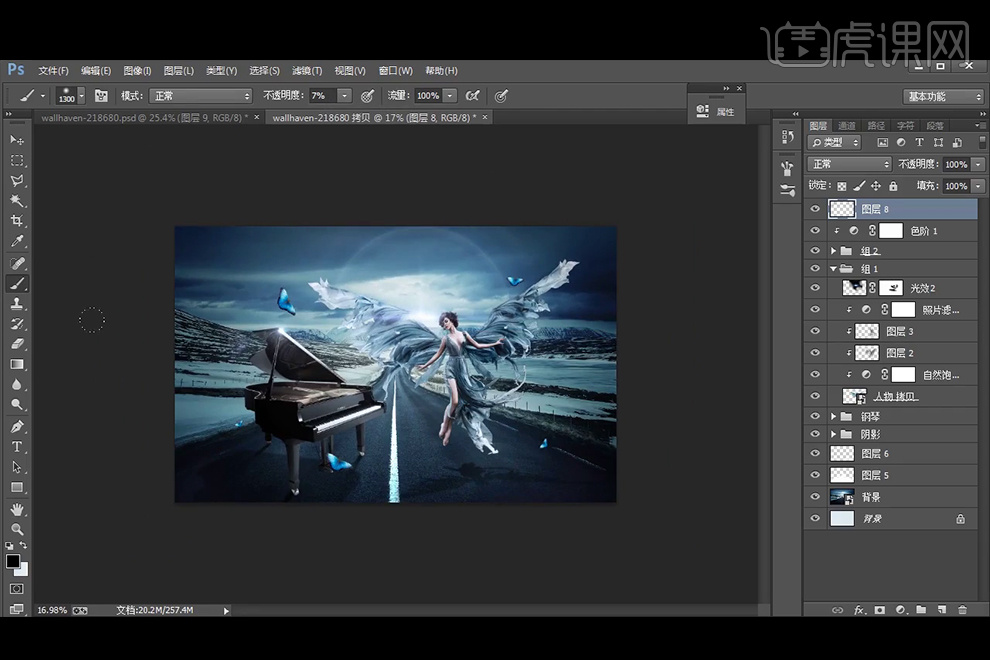Expand the 阴影 group
The image size is (990, 660).
834,435
